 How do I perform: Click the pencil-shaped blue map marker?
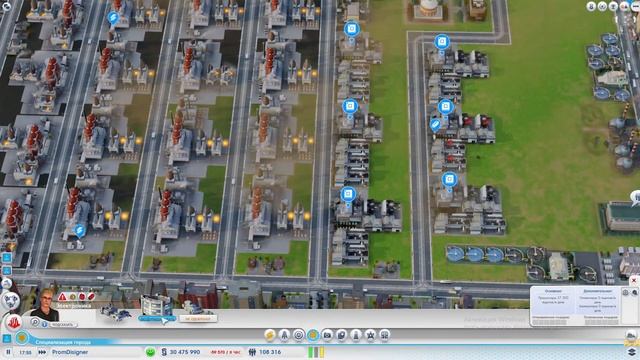tap(435, 124)
